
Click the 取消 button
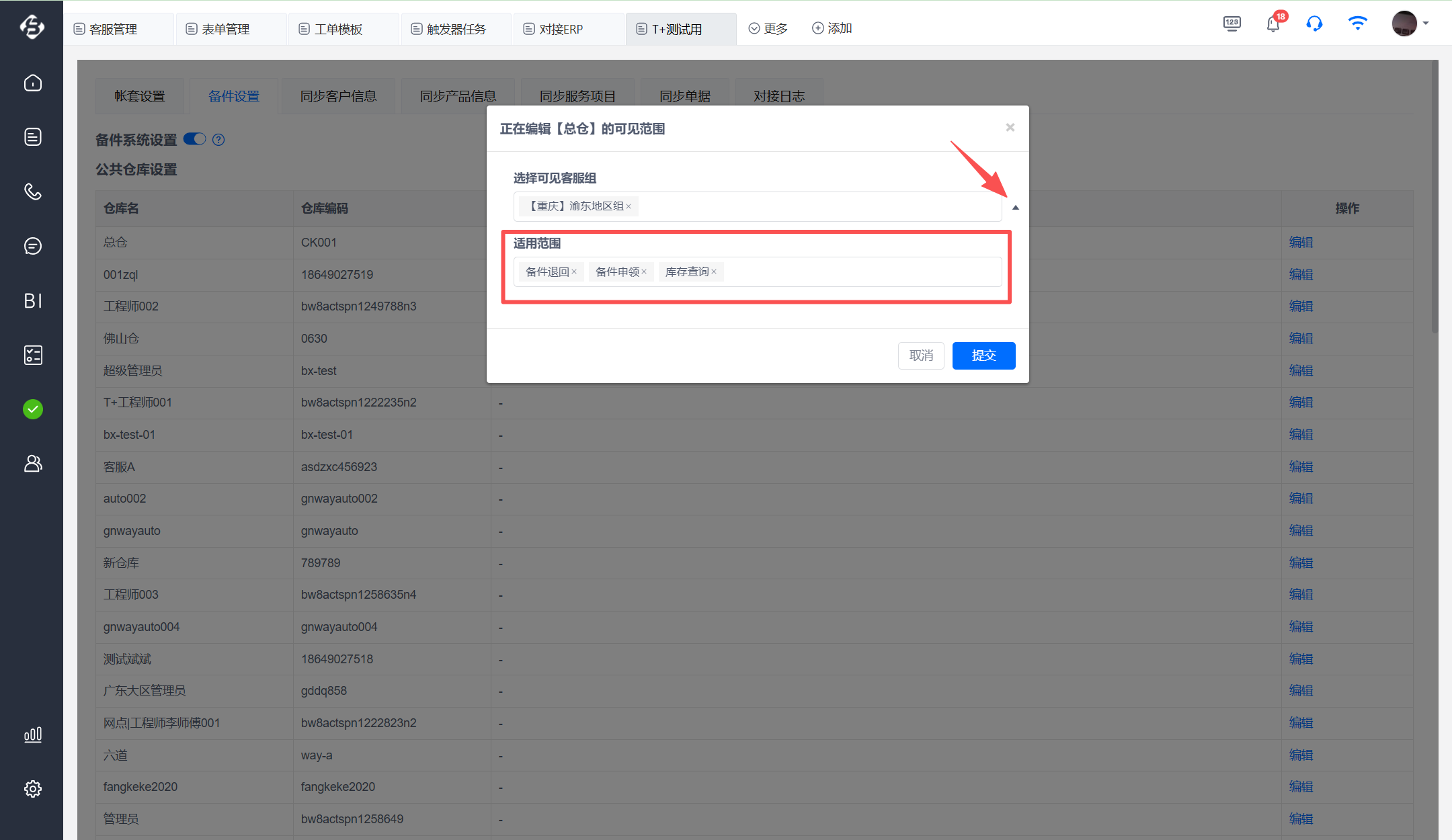(921, 355)
